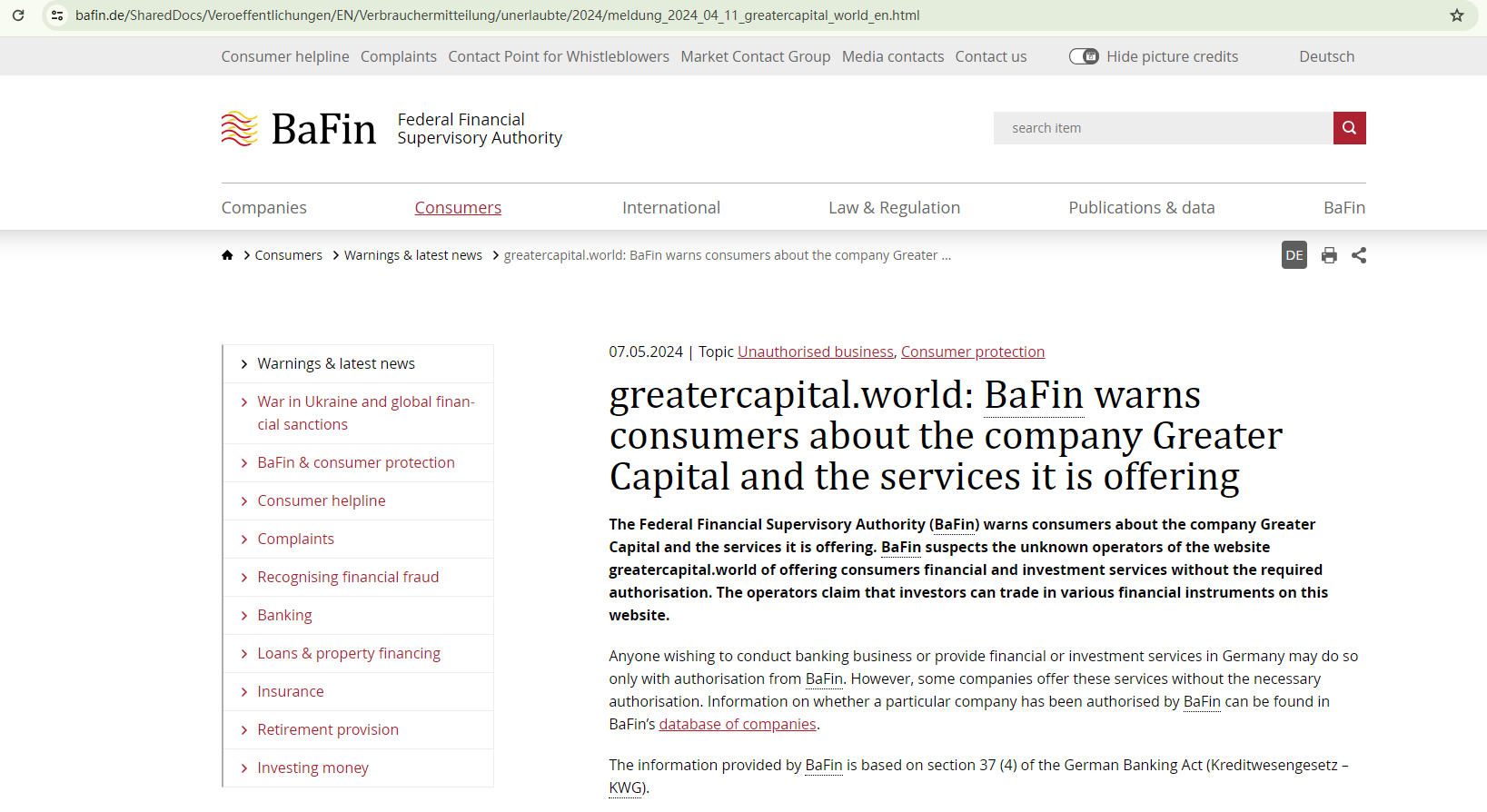Click the BaFin logo

tap(299, 129)
